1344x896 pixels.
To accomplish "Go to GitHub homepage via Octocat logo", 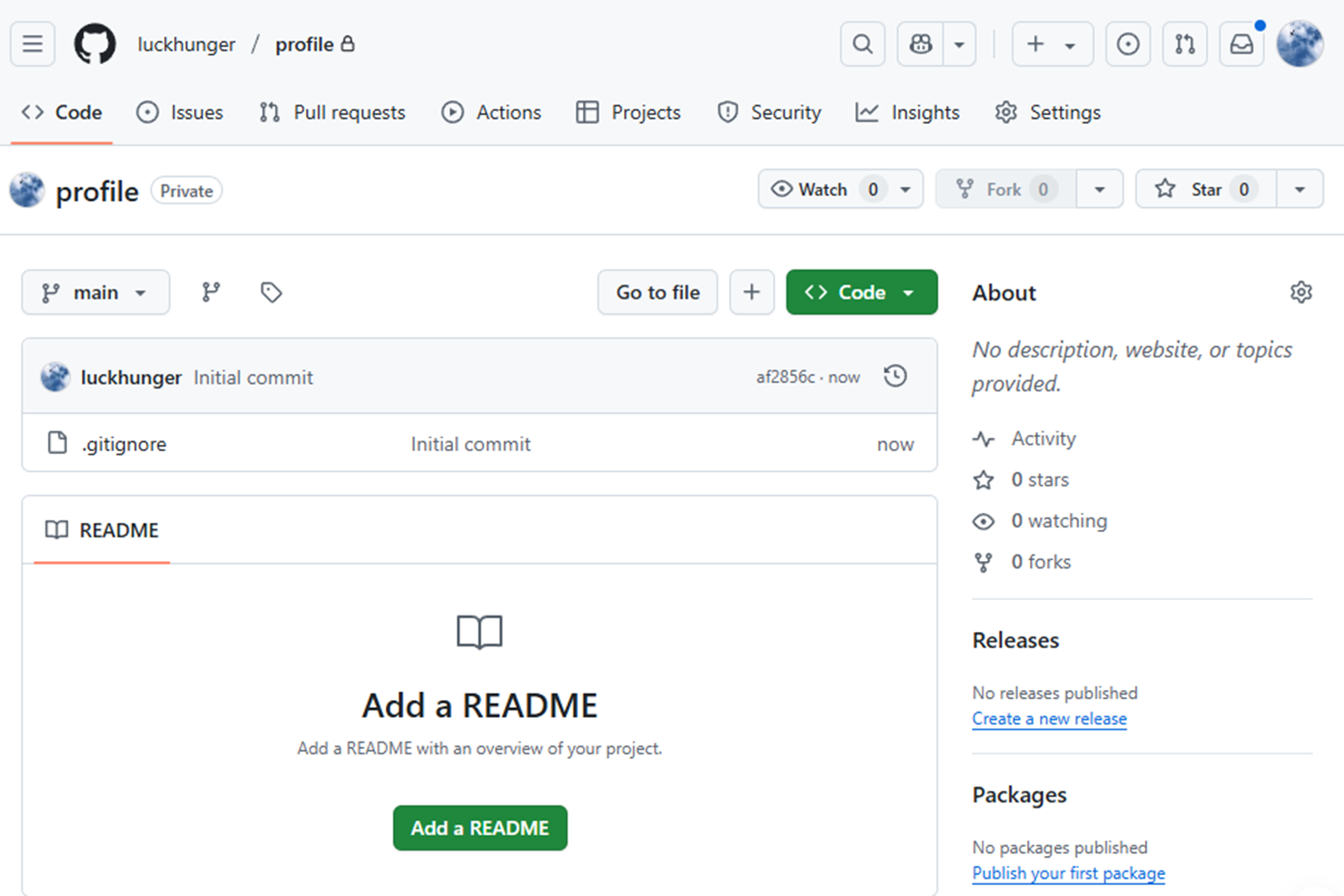I will [x=94, y=44].
